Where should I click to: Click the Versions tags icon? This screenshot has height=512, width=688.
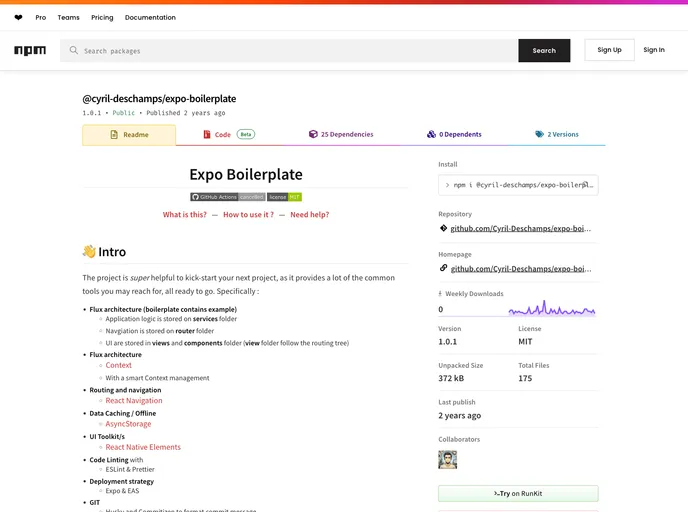click(539, 134)
